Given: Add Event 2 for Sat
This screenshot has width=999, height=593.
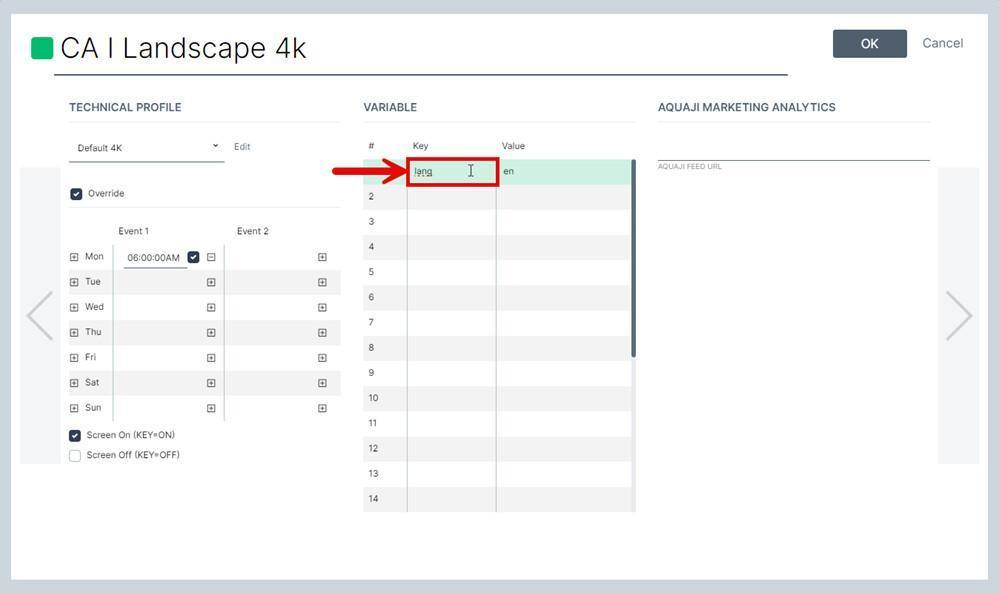Looking at the screenshot, I should click(x=322, y=383).
